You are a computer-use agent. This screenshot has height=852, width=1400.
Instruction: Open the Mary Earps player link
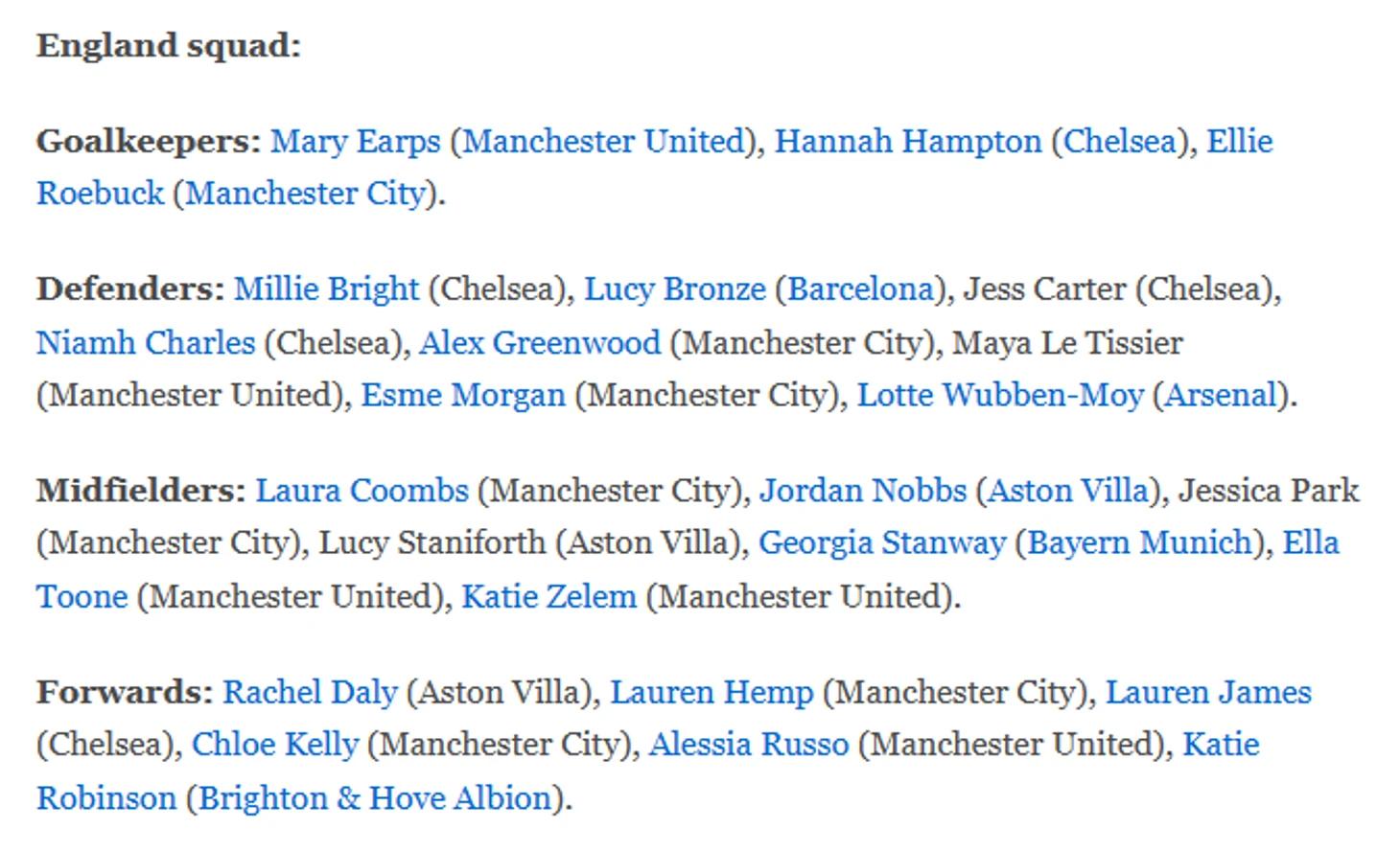pos(355,142)
